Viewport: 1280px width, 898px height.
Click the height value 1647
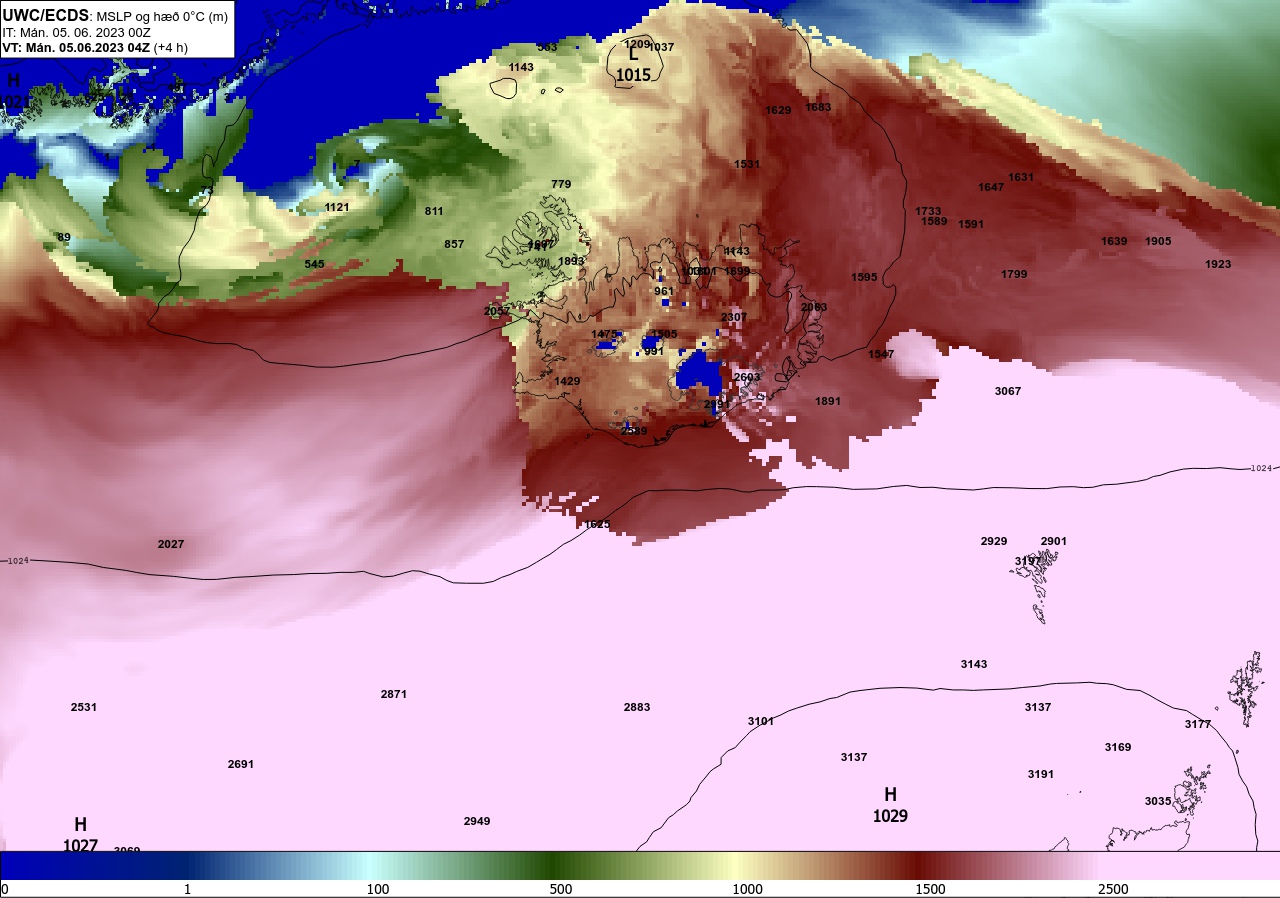[991, 187]
